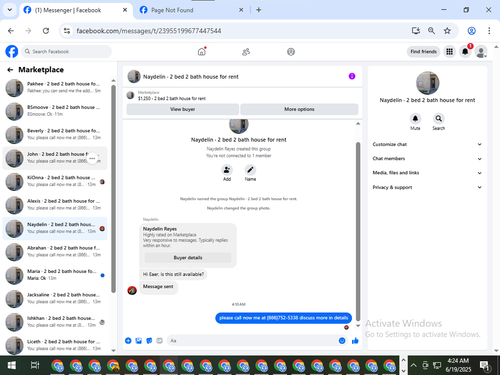Open the Facebook logo home link
This screenshot has width=500, height=375.
click(x=12, y=52)
